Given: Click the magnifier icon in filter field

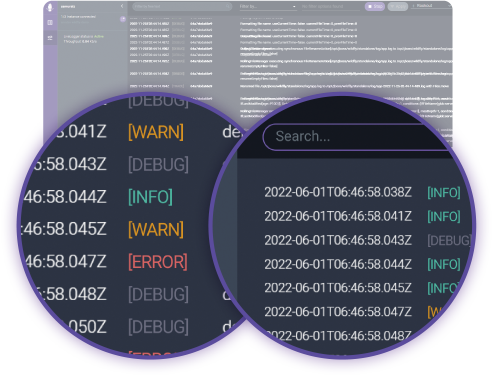Looking at the screenshot, I should click(x=228, y=6).
